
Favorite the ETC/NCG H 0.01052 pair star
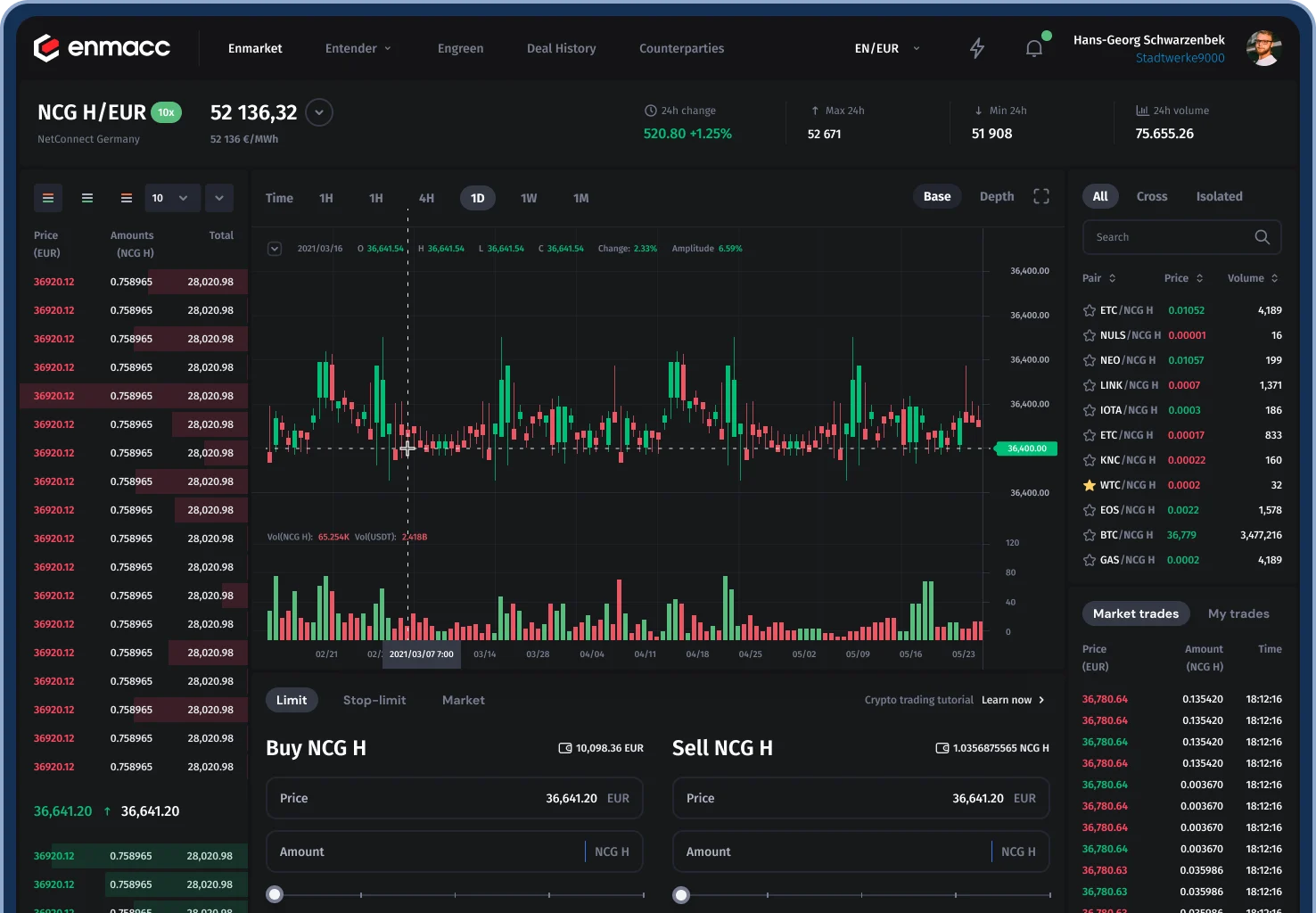[x=1090, y=310]
